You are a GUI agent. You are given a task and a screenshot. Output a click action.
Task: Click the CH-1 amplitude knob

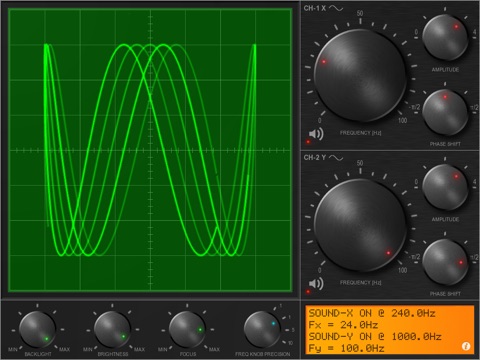[445, 37]
